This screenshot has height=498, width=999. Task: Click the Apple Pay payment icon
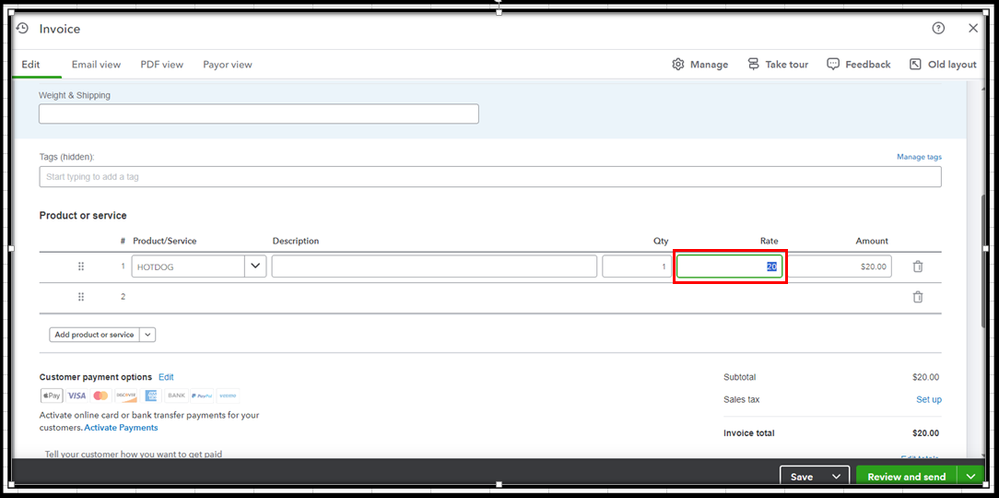52,395
